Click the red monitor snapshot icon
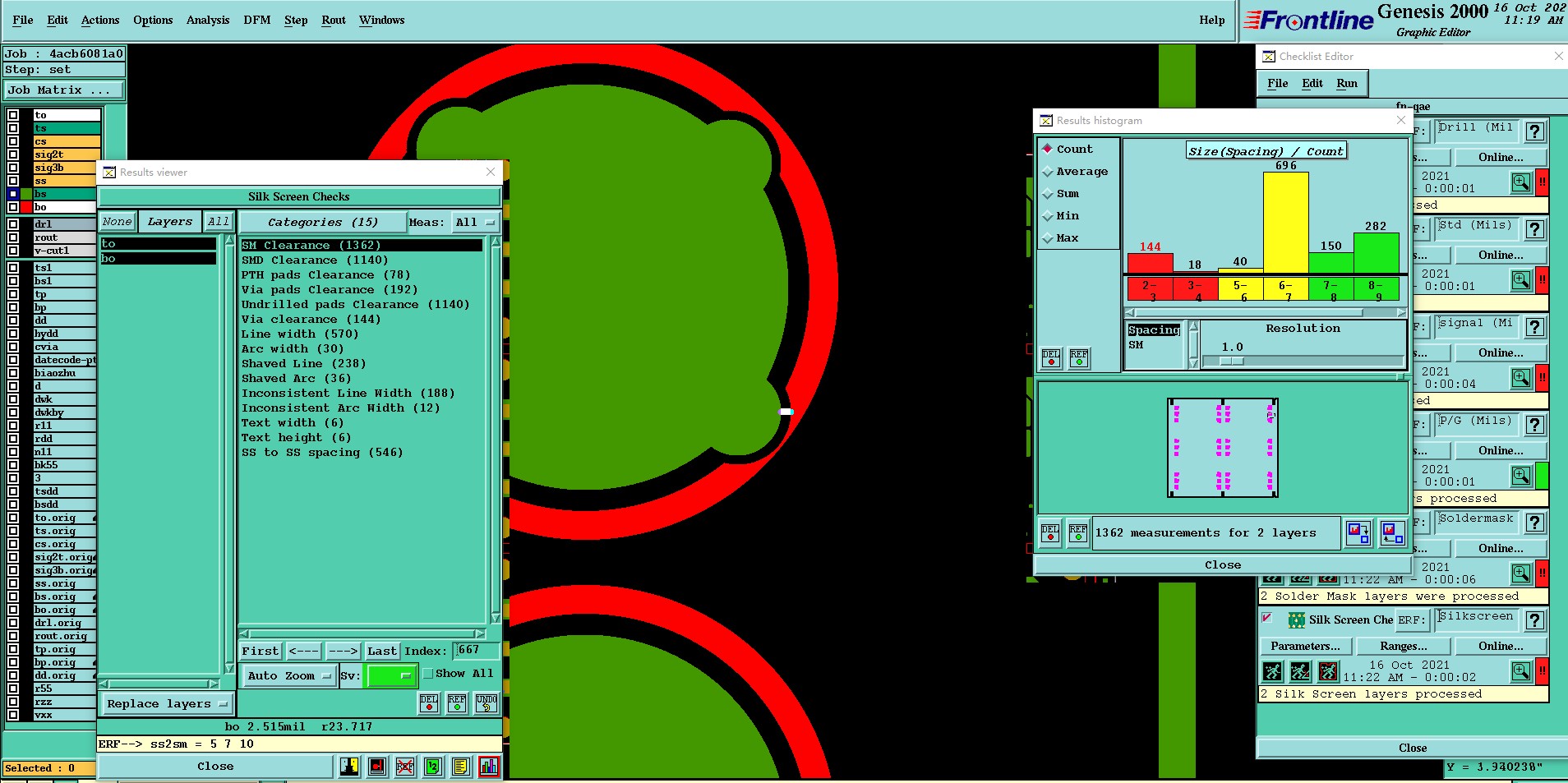The width and height of the screenshot is (1568, 783). 377,767
